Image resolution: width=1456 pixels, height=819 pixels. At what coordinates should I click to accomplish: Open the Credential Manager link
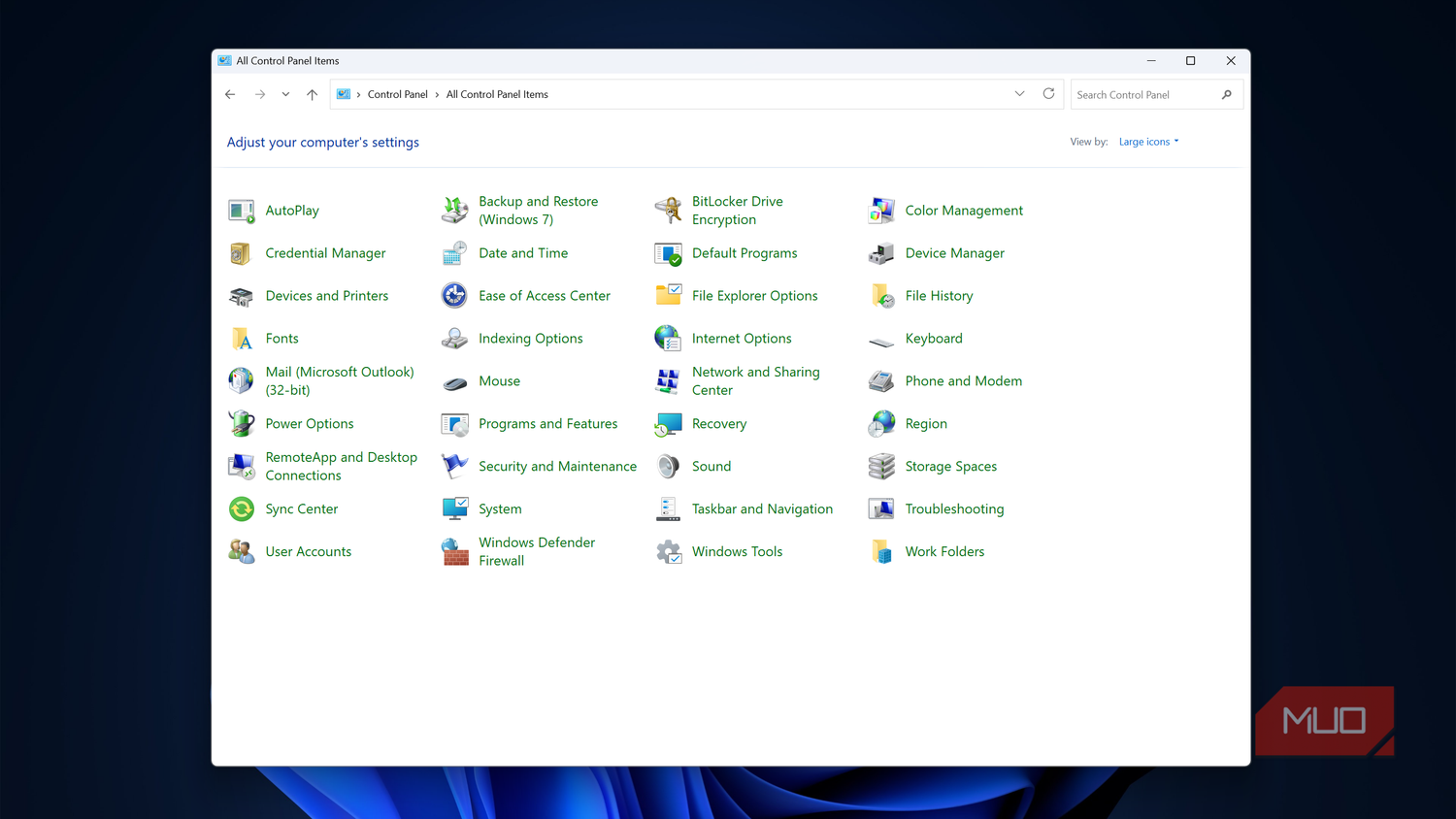click(325, 253)
